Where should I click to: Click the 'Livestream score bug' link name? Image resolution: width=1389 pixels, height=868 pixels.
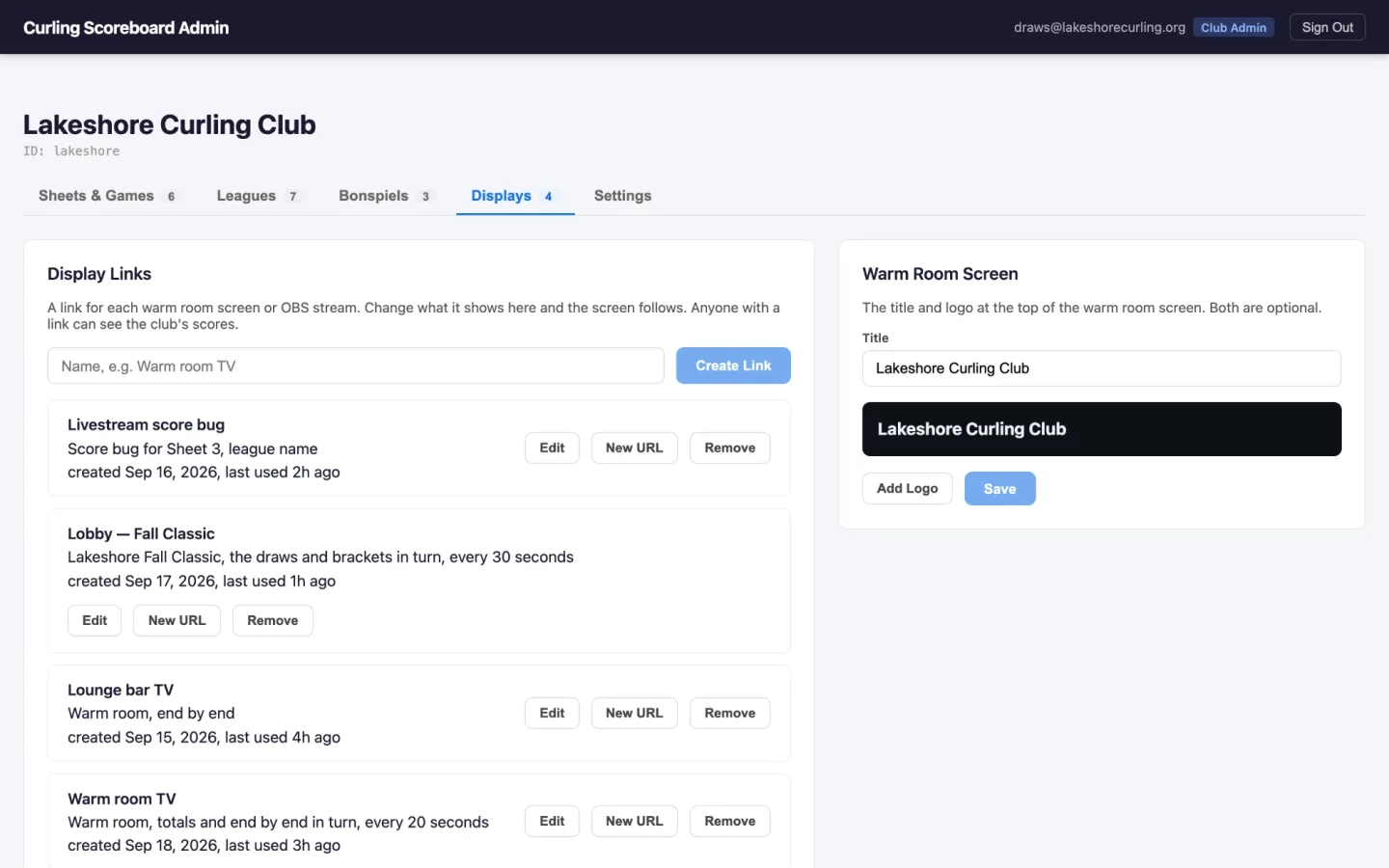[146, 424]
